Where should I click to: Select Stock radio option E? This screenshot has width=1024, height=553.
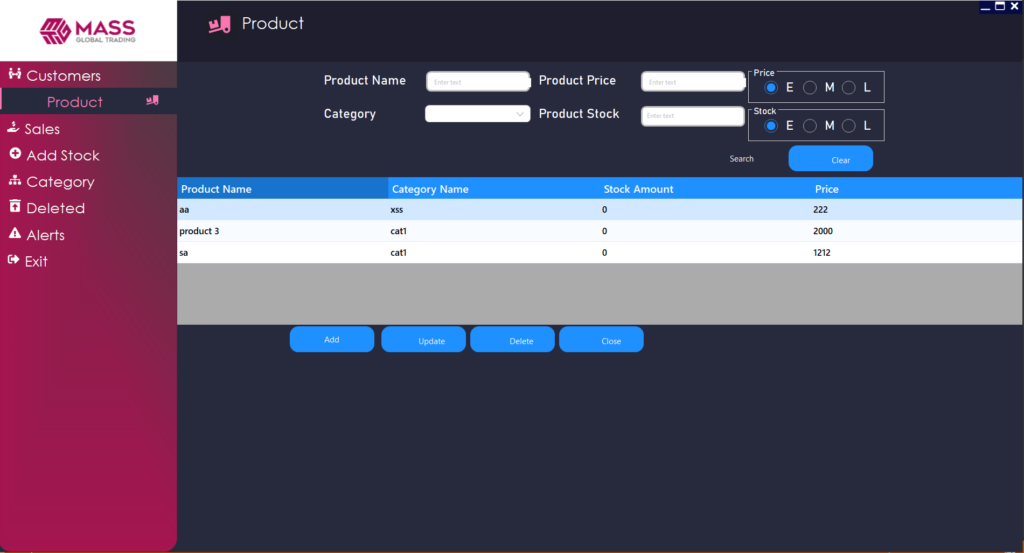click(x=771, y=126)
